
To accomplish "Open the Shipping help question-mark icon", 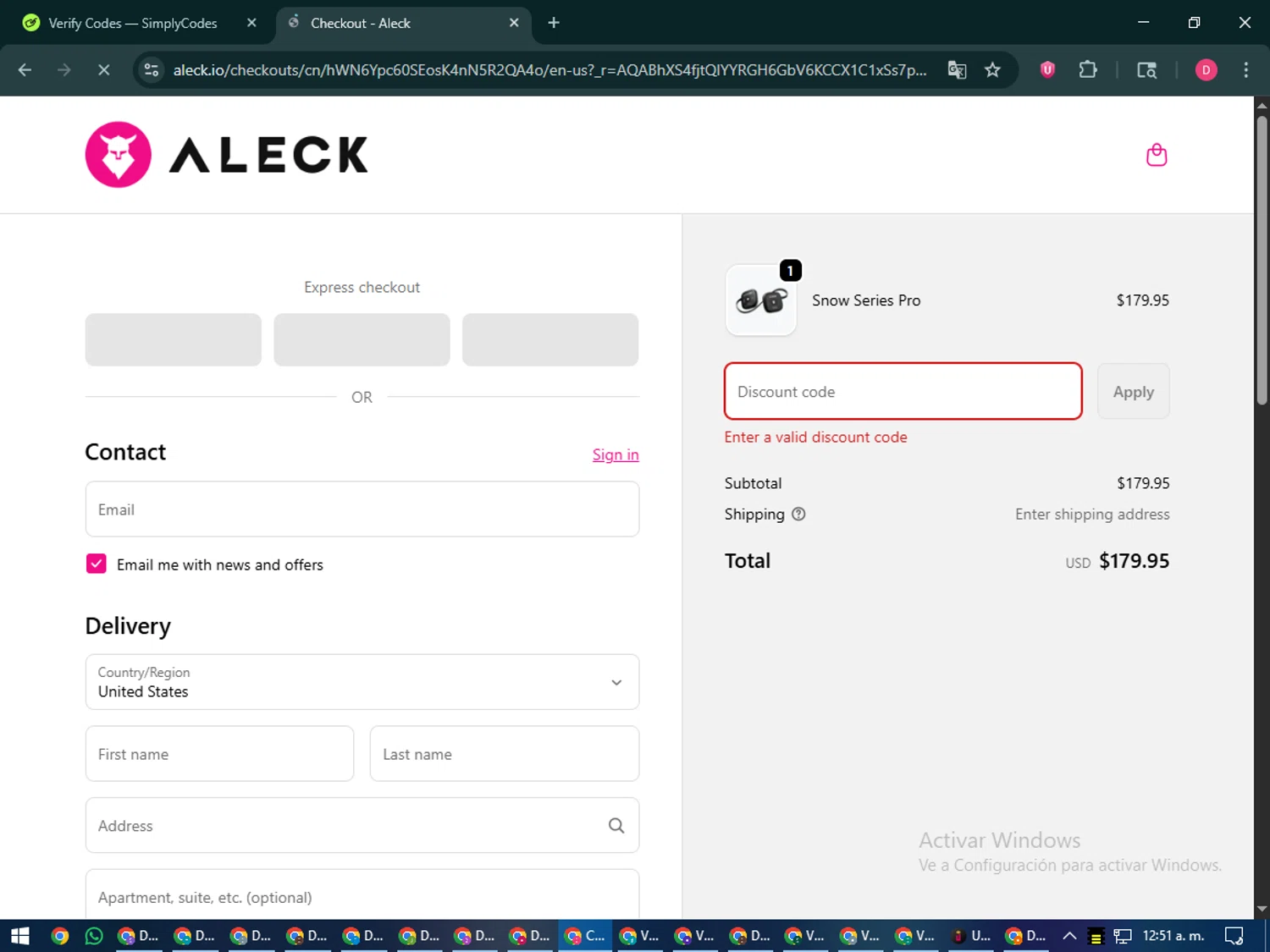I will click(x=798, y=514).
